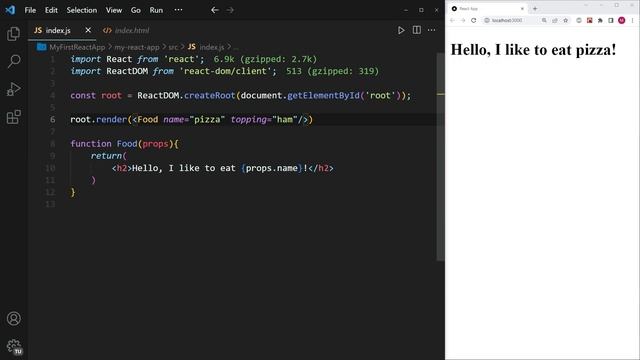Click line number 6 in the gutter

pos(52,120)
